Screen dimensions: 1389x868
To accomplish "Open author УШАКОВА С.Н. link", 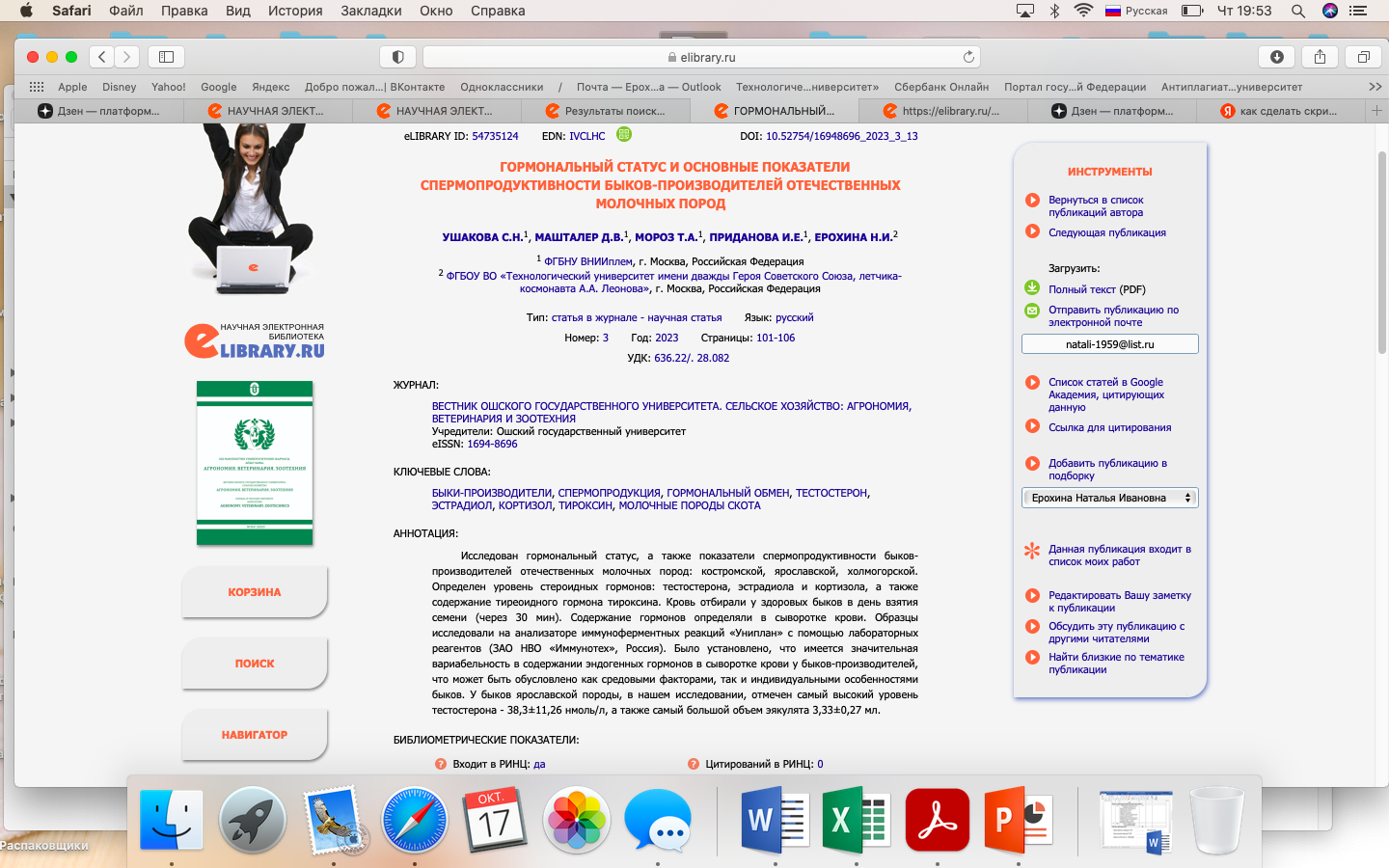I will [482, 237].
